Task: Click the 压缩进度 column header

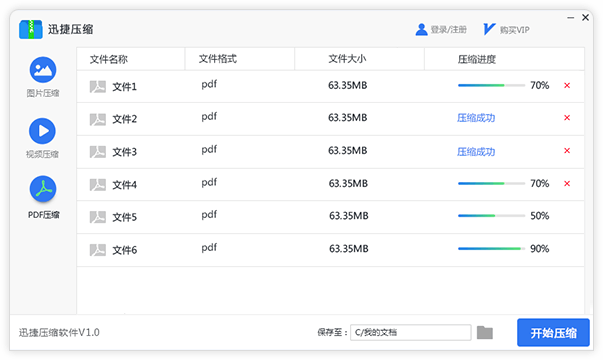Action: pos(476,59)
